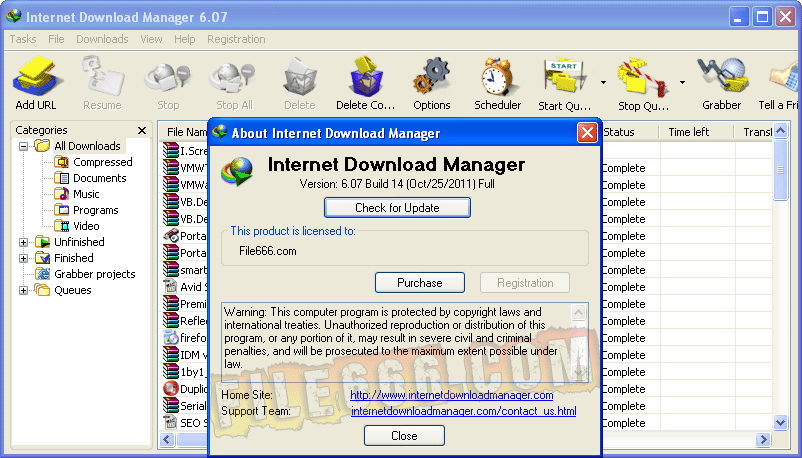Open the internetdownloadmanager.com home site link
802x458 pixels.
(x=452, y=395)
